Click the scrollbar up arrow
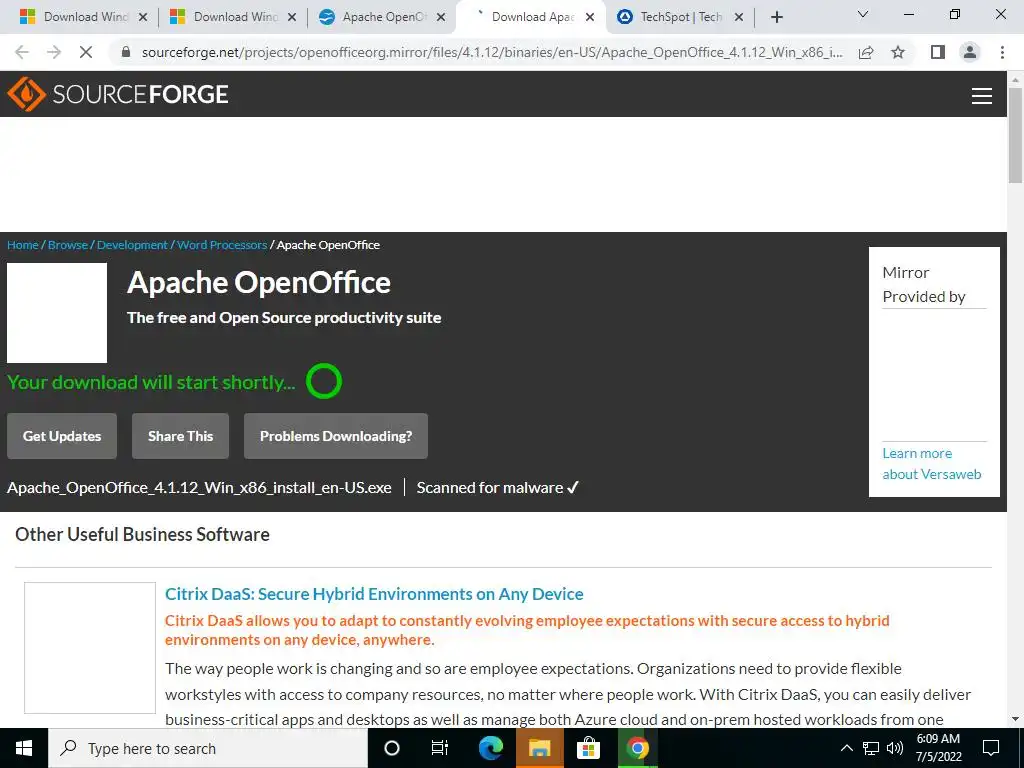1024x768 pixels. (1016, 79)
